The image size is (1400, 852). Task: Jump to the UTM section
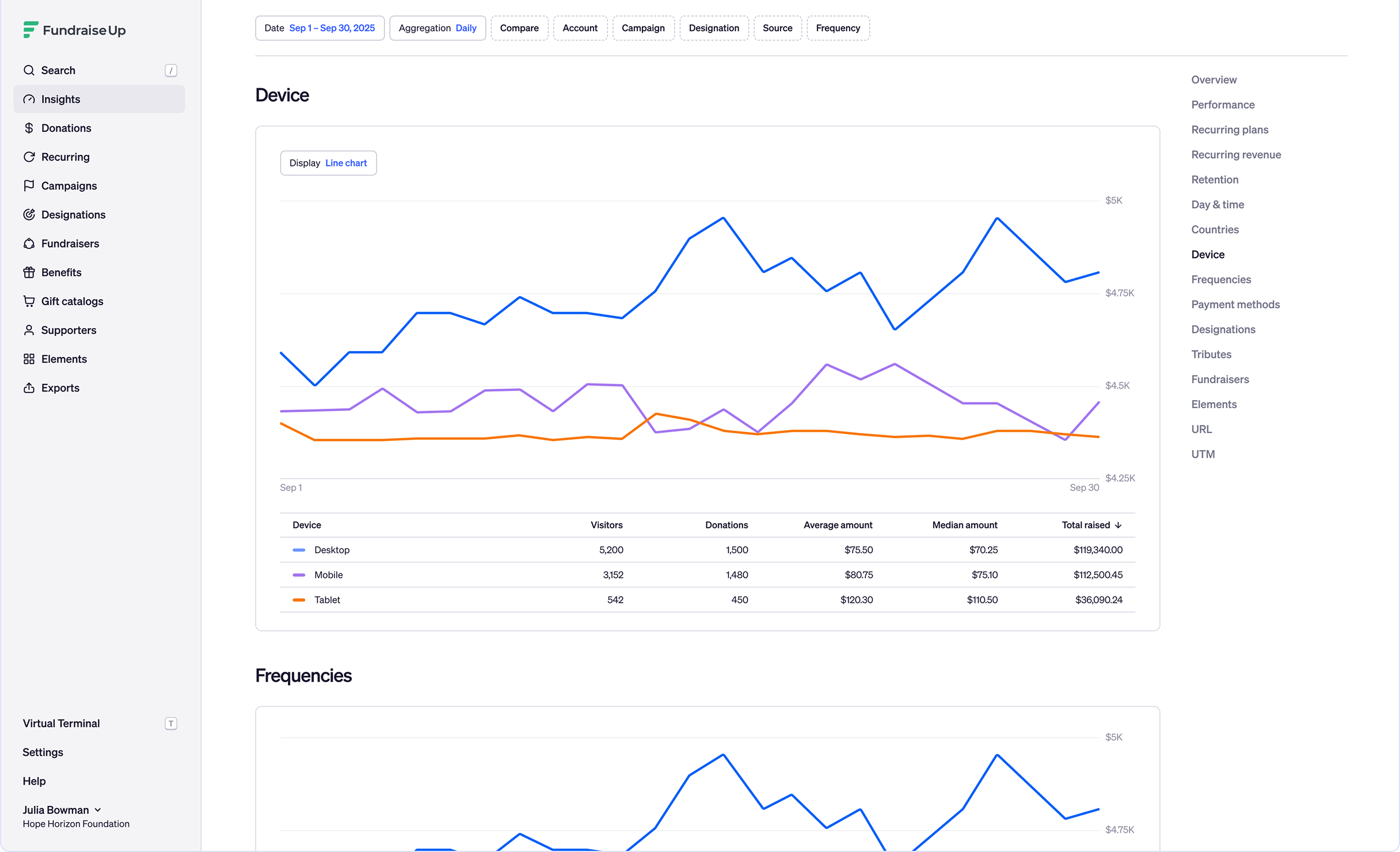click(1203, 454)
